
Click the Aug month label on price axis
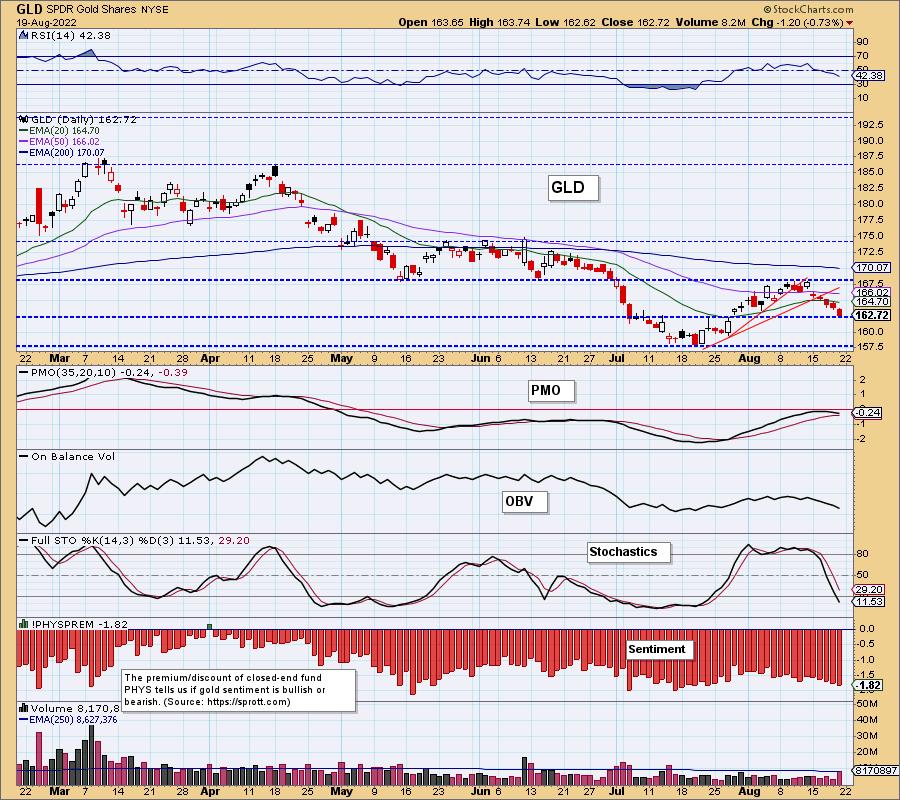[x=750, y=359]
